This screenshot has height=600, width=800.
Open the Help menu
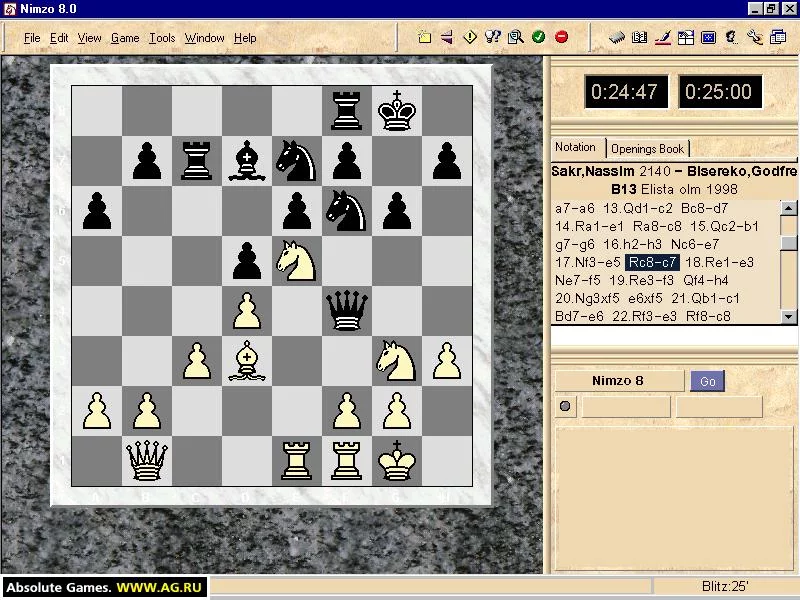[245, 38]
